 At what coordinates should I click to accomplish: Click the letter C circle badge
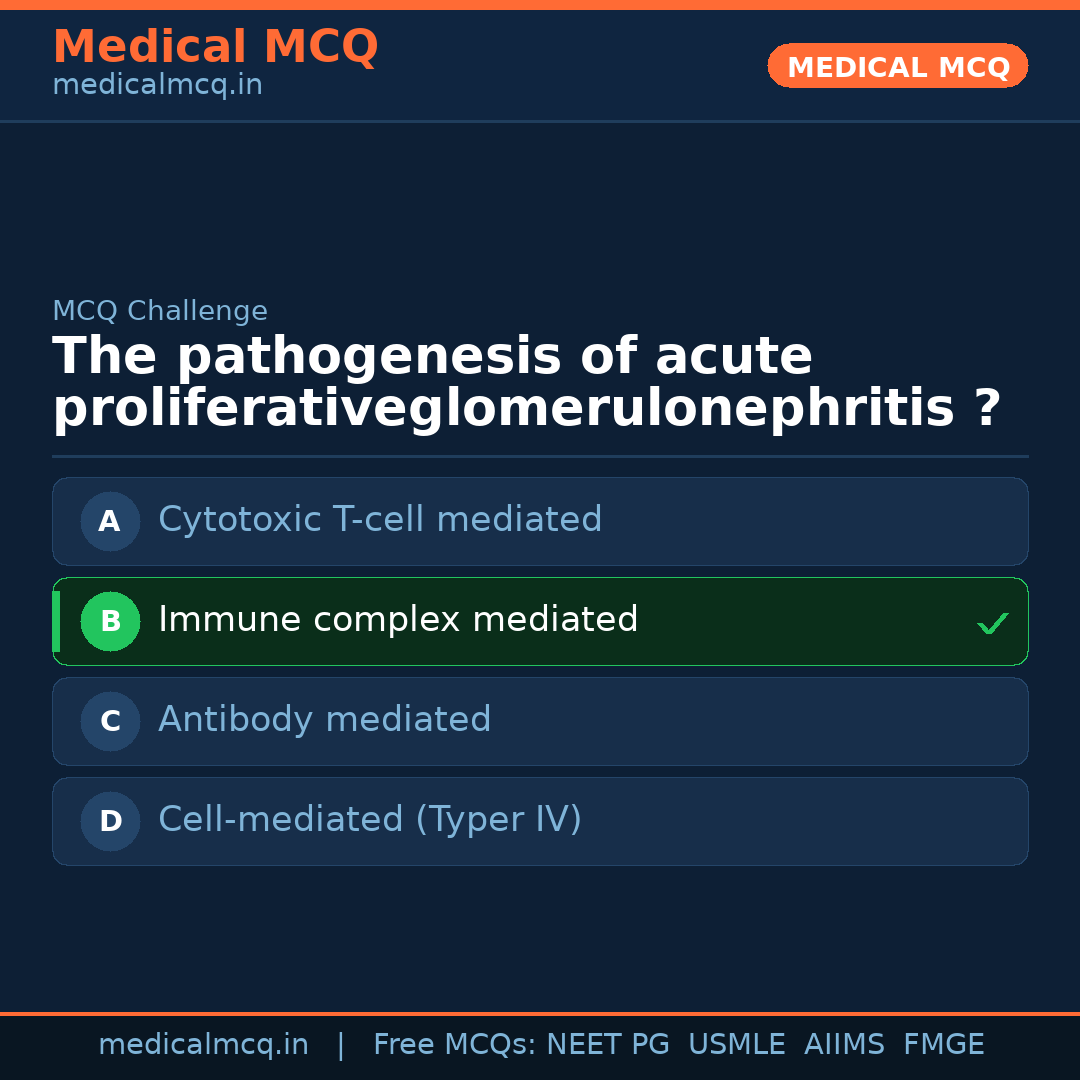[110, 721]
